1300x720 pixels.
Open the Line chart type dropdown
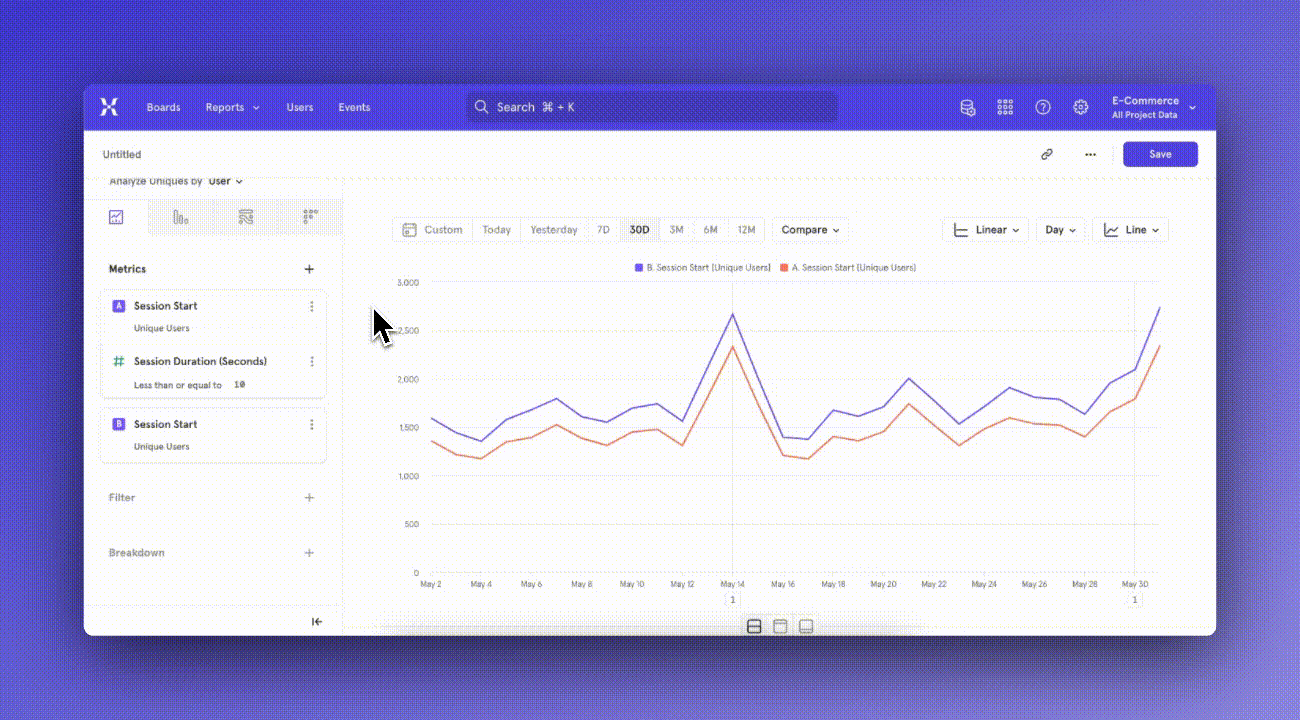[1130, 230]
